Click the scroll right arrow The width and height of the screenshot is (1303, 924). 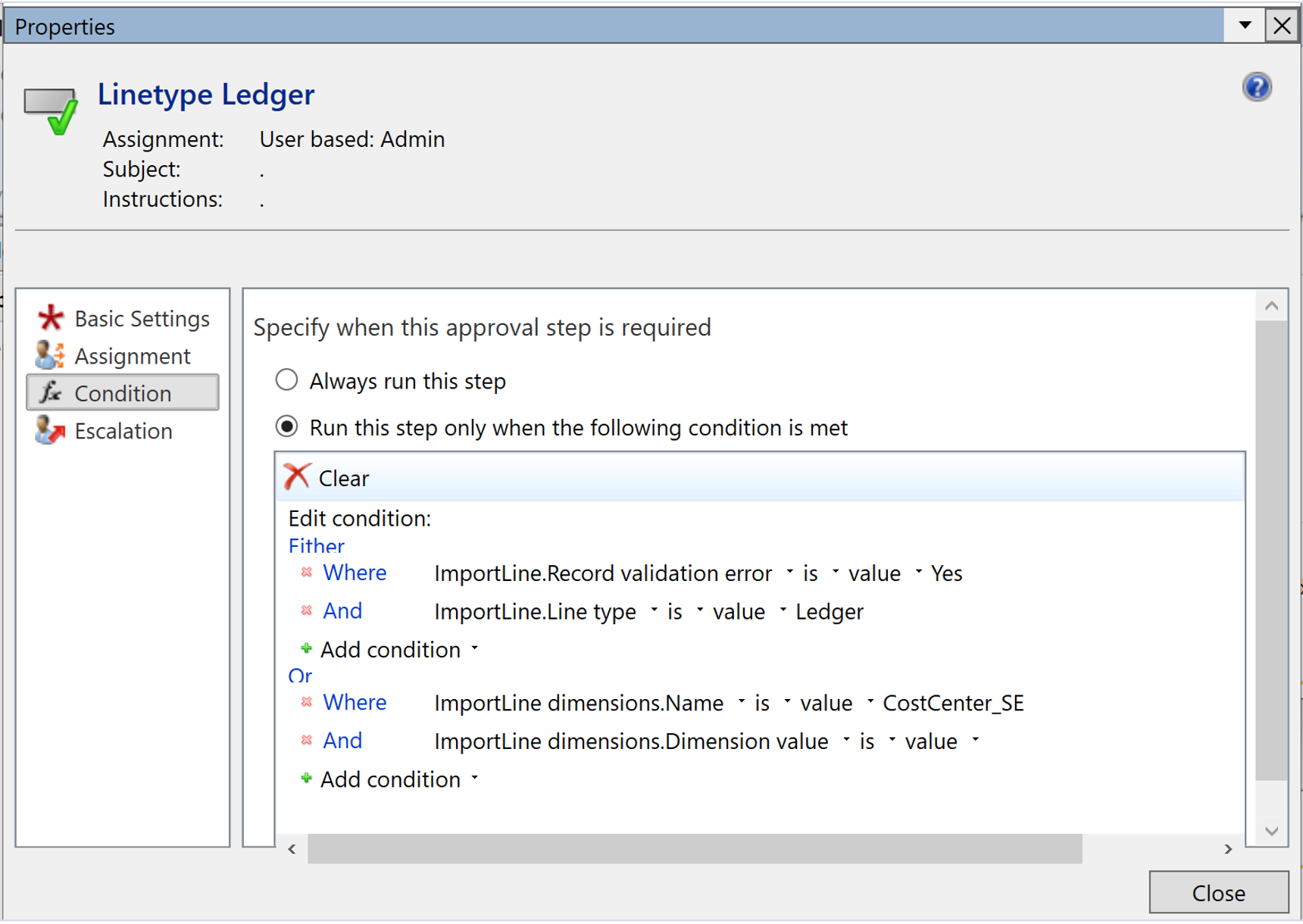pos(1228,849)
